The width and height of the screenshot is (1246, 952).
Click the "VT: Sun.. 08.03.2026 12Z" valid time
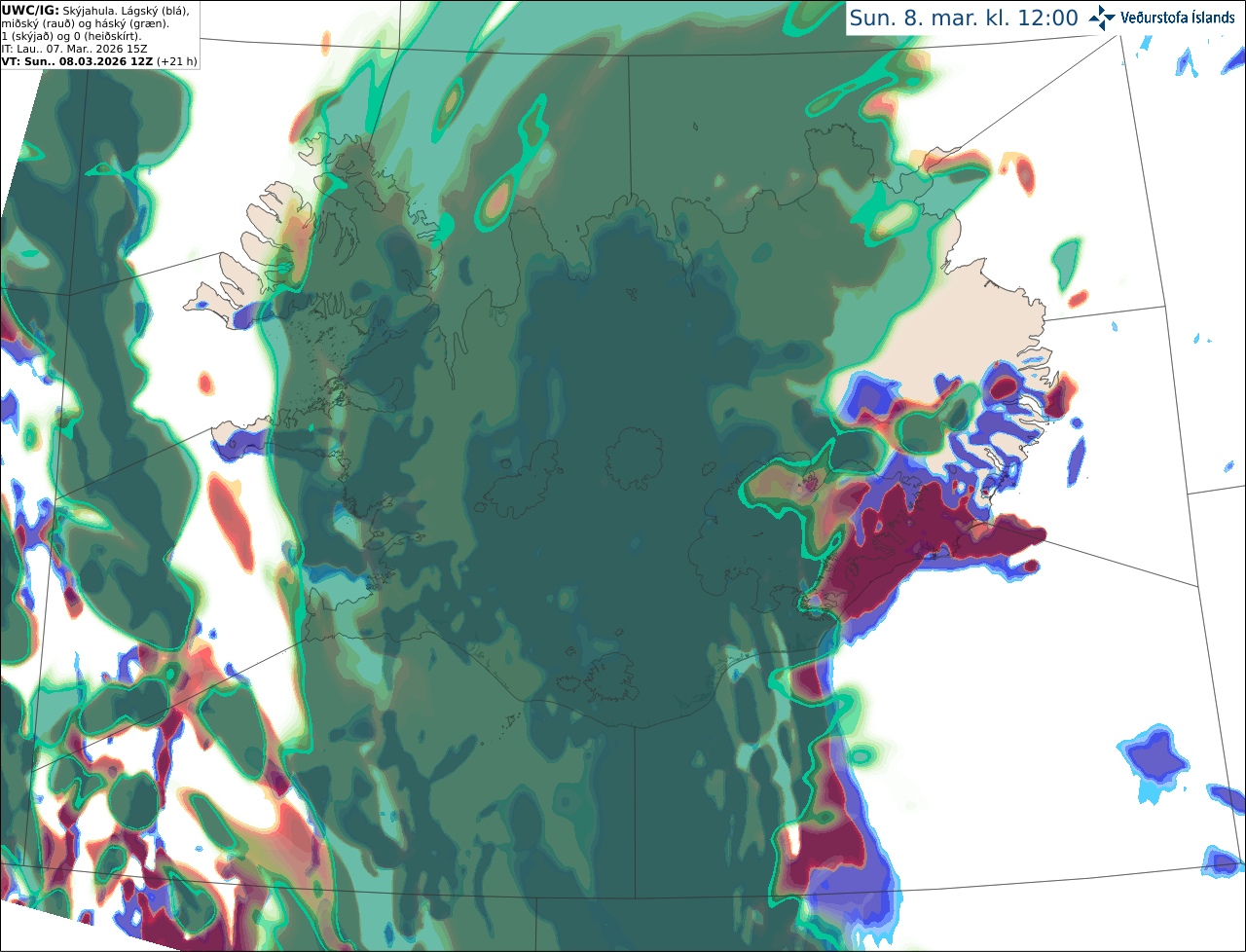(77, 60)
